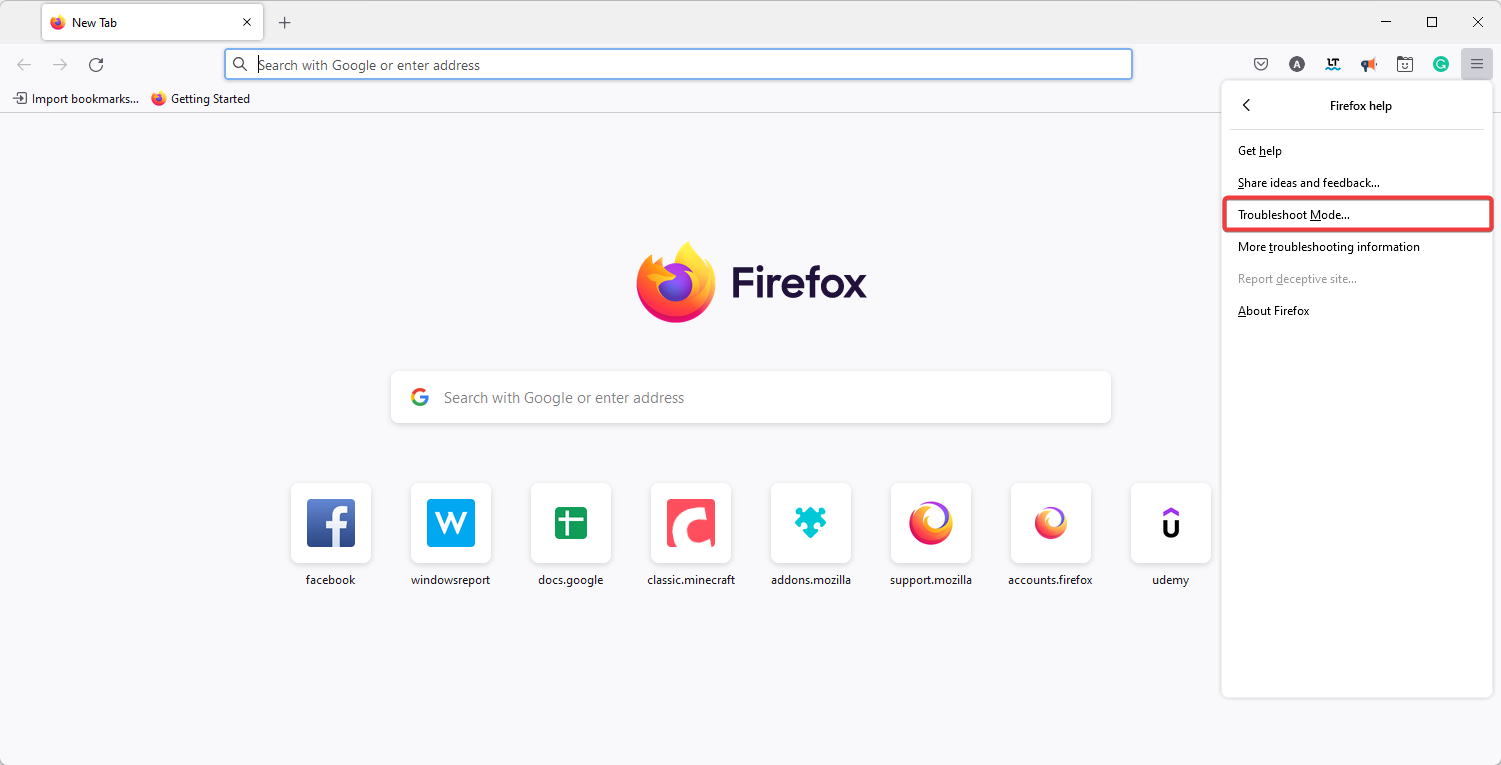Open a new tab with plus button
Viewport: 1501px width, 765px height.
point(285,22)
